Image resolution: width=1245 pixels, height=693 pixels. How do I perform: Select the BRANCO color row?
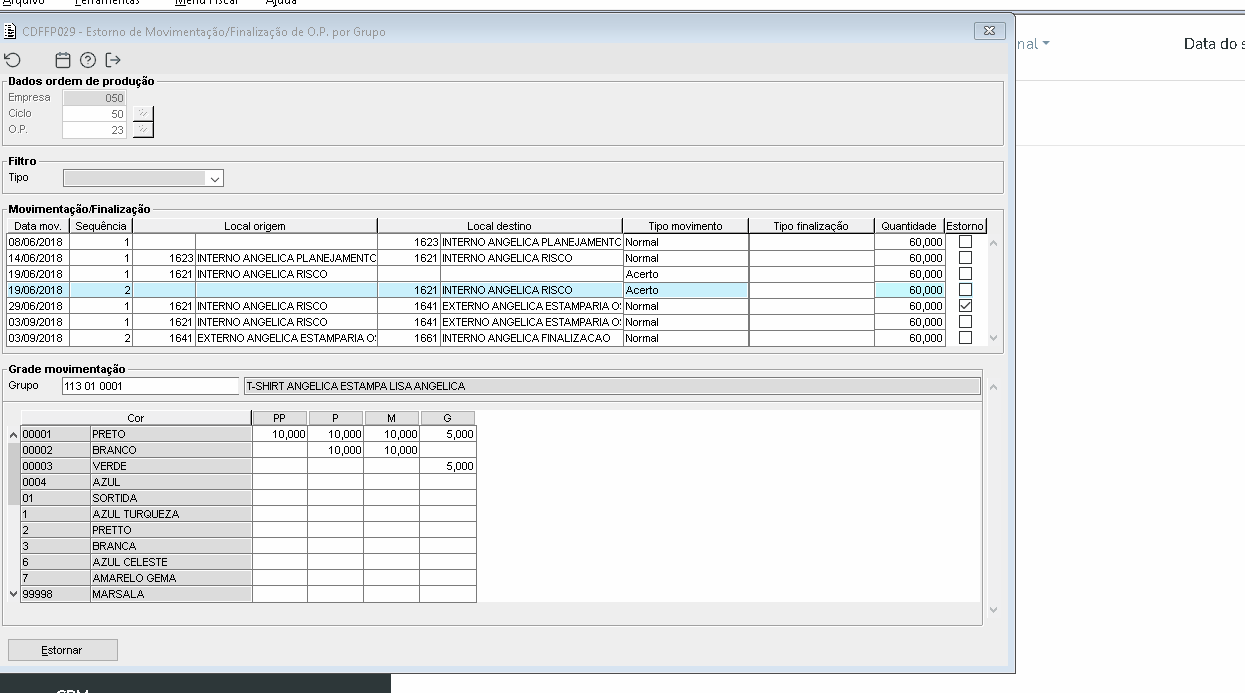(136, 450)
